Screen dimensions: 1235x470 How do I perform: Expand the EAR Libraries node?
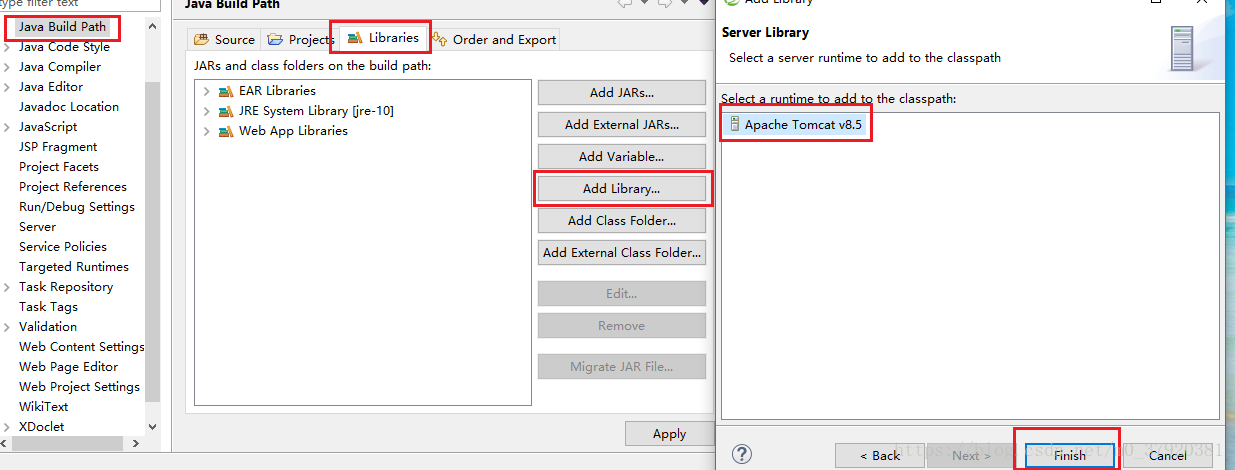(x=207, y=91)
